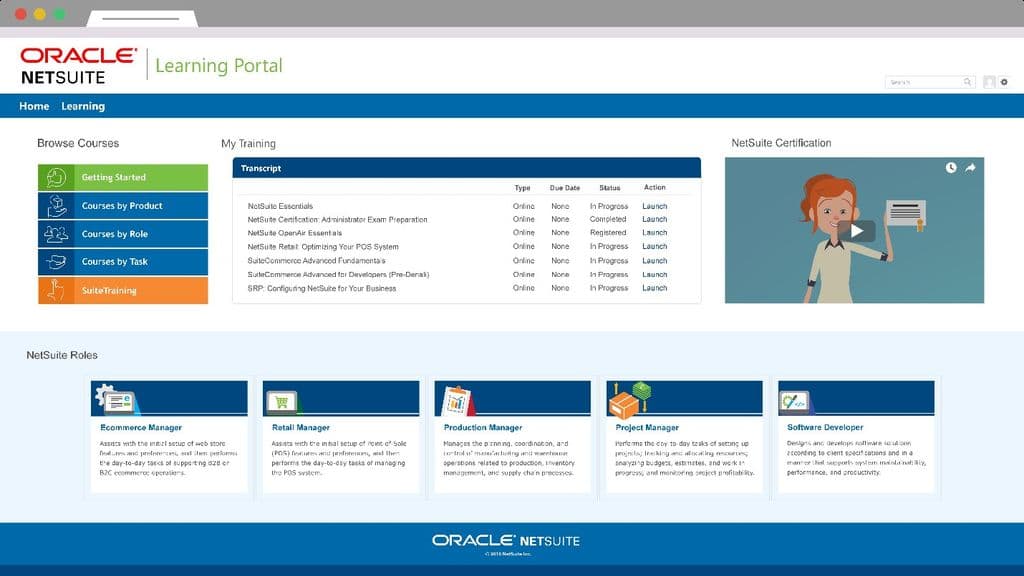Screen dimensions: 1024x576
Task: Browse Courses by Task
Action: click(x=123, y=262)
